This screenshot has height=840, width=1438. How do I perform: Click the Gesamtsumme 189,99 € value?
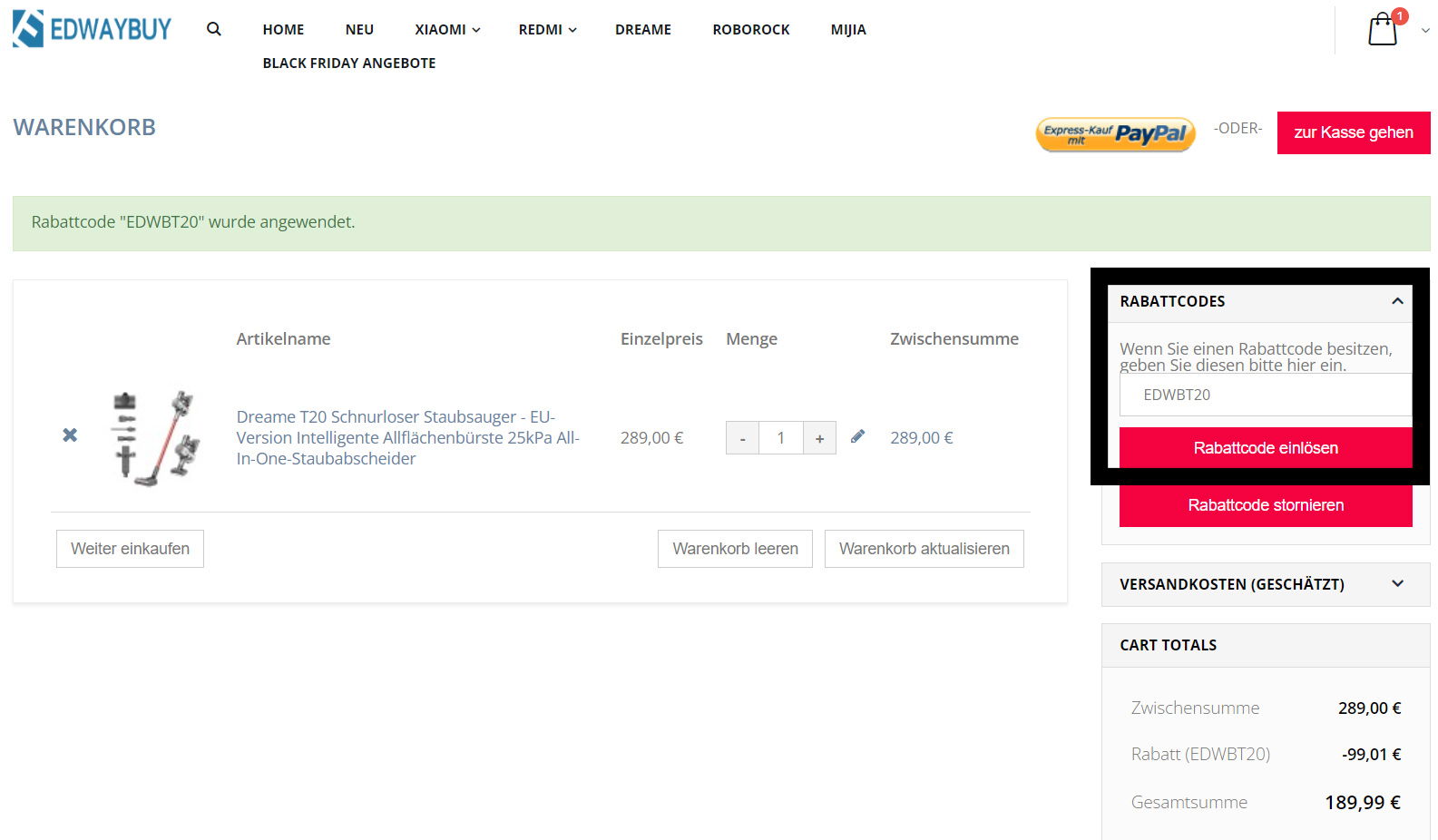pos(1363,802)
